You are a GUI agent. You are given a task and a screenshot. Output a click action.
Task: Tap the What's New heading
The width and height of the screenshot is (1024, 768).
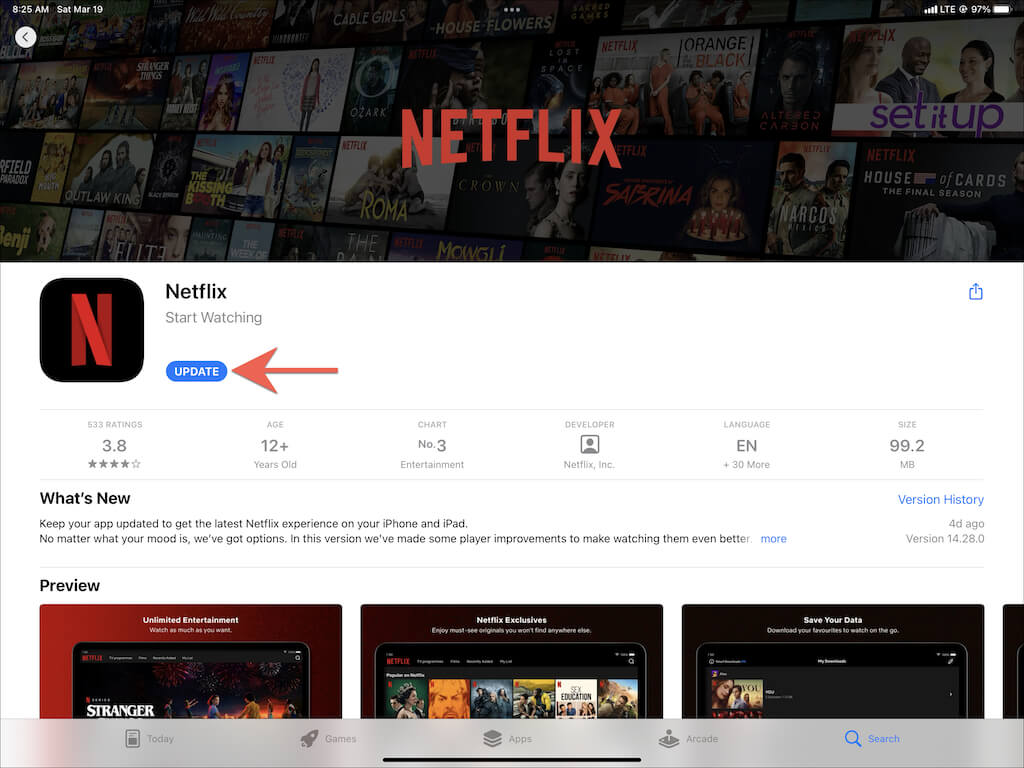pyautogui.click(x=85, y=498)
